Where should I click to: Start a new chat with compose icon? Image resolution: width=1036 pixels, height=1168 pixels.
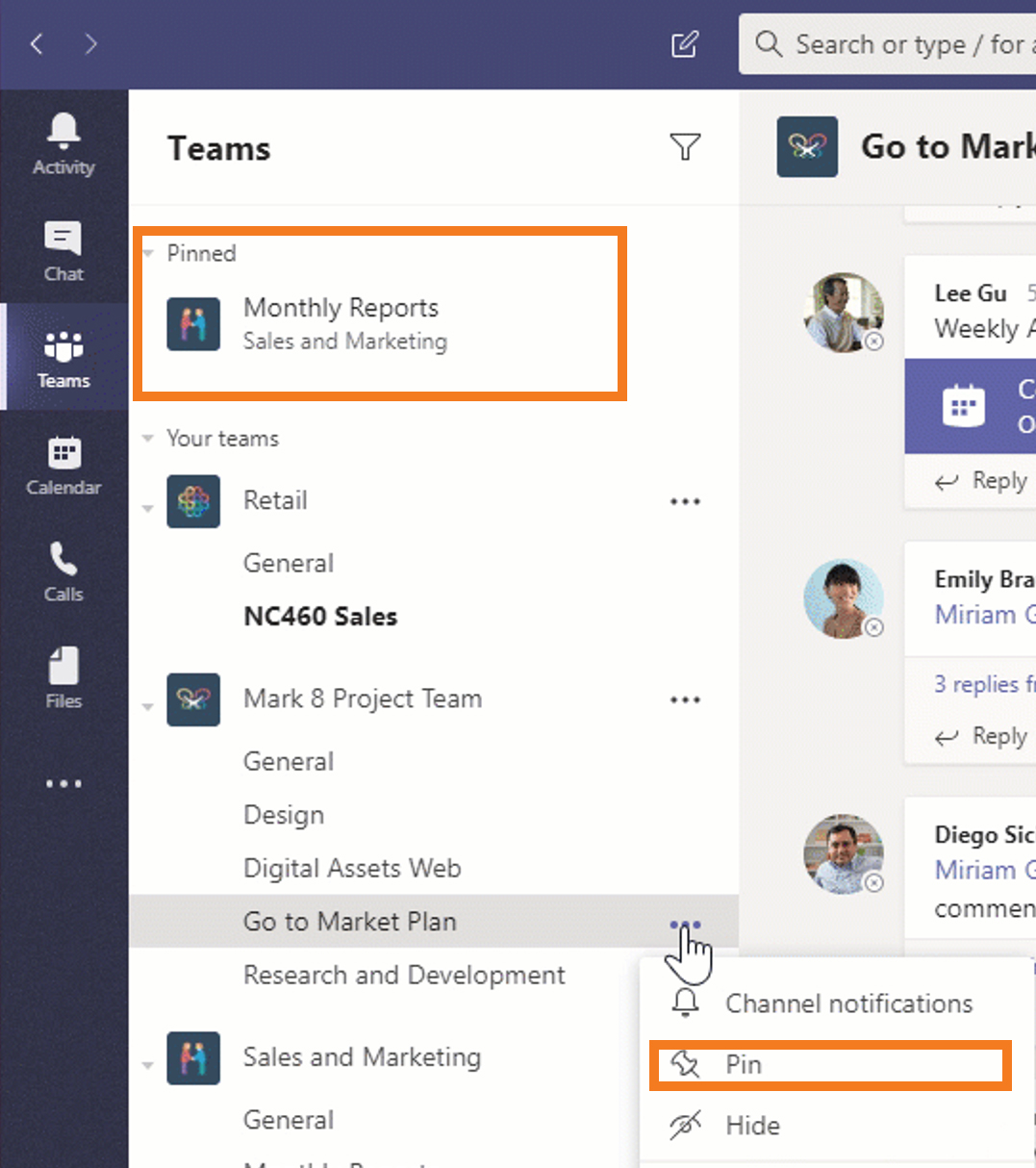pos(685,44)
